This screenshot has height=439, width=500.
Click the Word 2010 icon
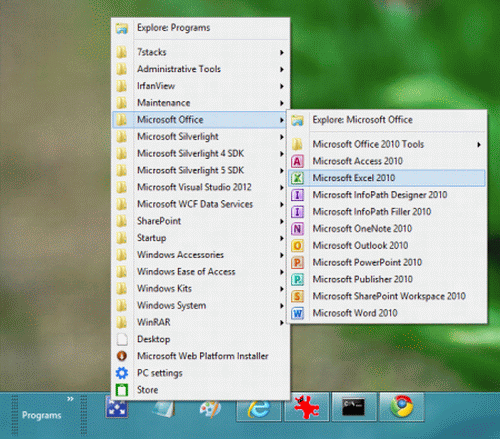click(297, 313)
